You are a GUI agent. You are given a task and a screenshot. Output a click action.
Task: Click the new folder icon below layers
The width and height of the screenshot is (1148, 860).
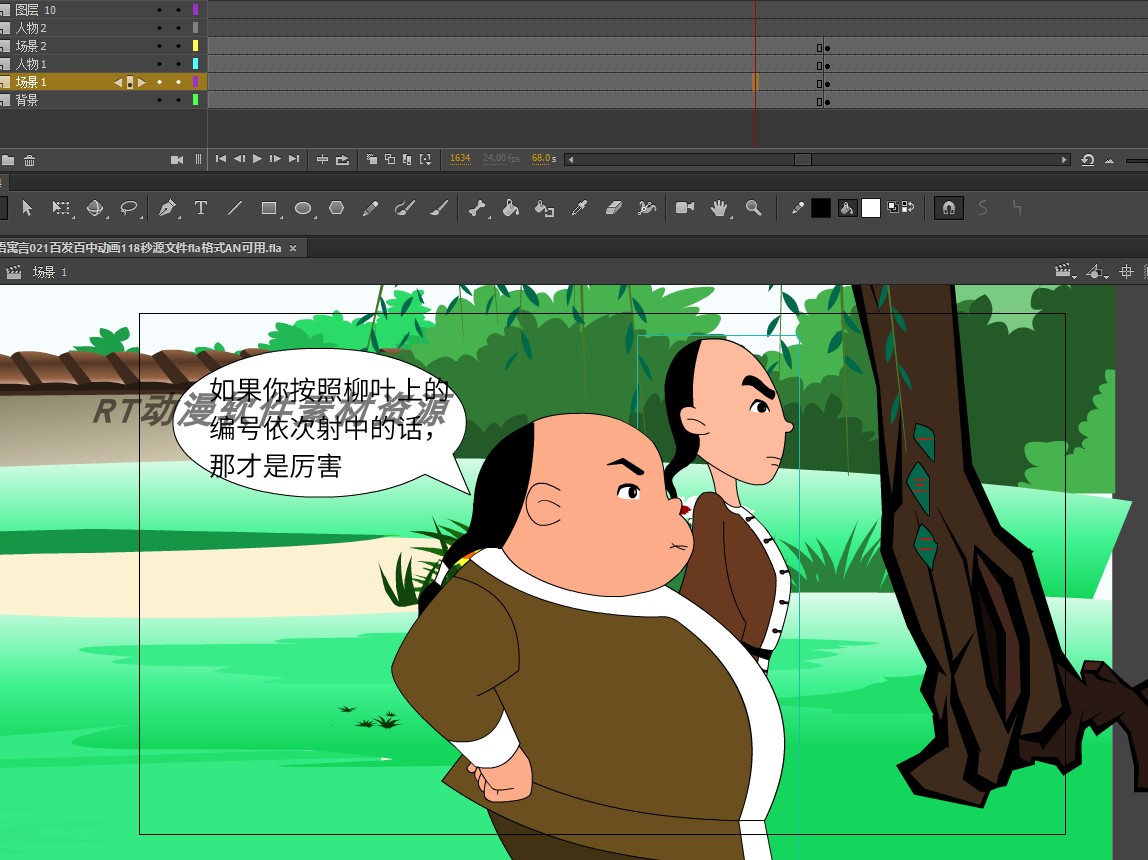(x=8, y=160)
